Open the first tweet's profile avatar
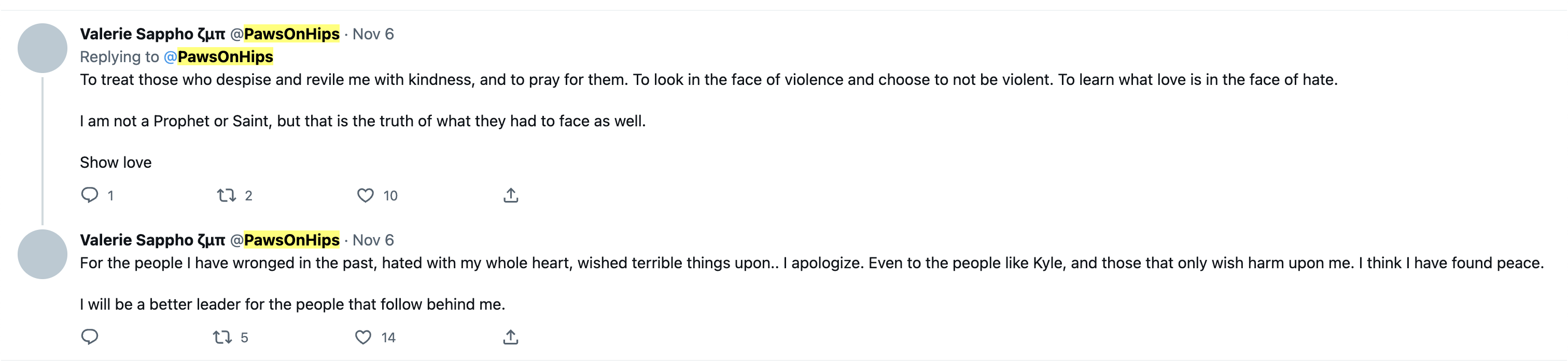The image size is (1568, 363). pyautogui.click(x=43, y=48)
